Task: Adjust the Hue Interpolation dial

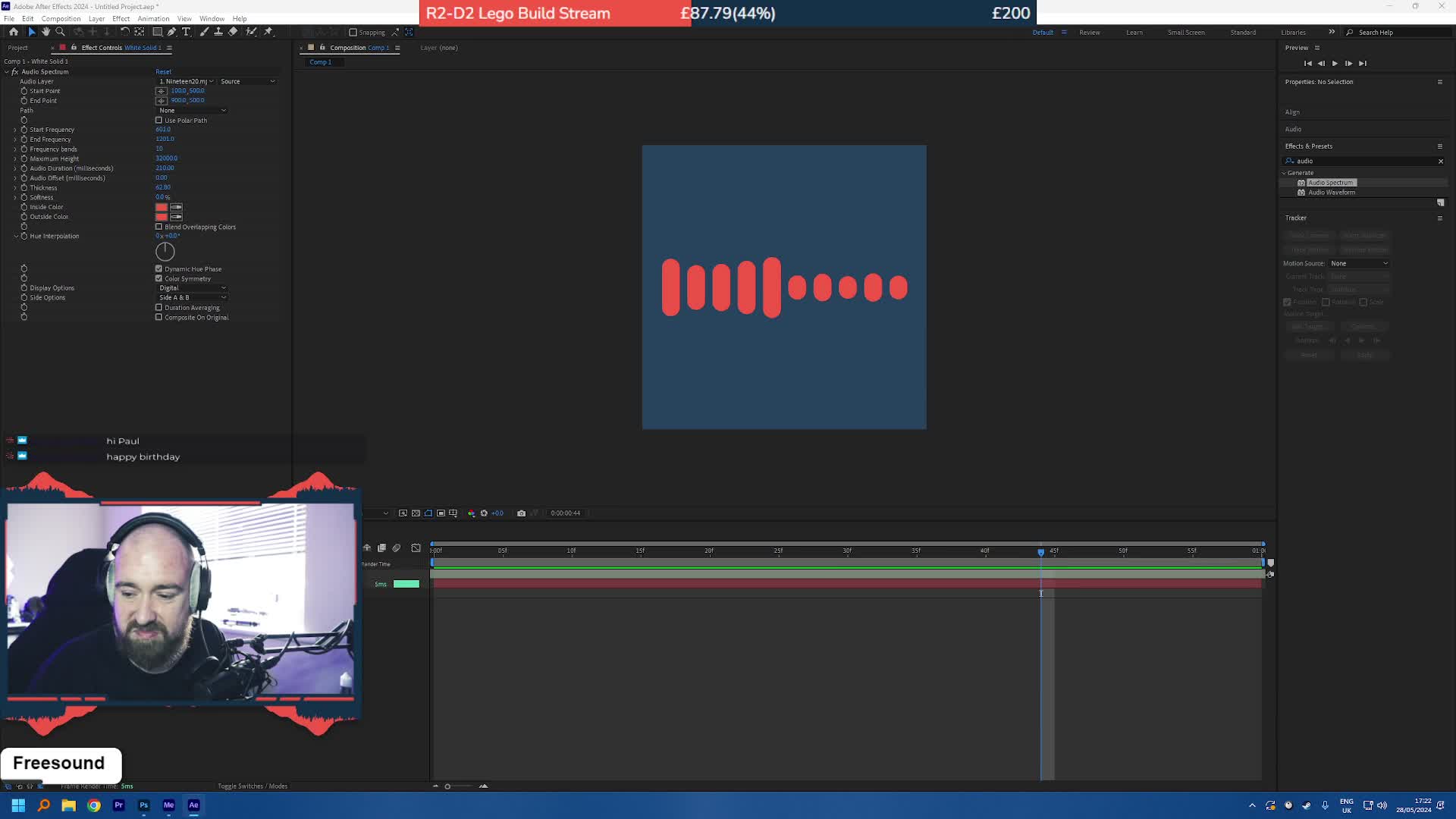Action: (x=165, y=251)
